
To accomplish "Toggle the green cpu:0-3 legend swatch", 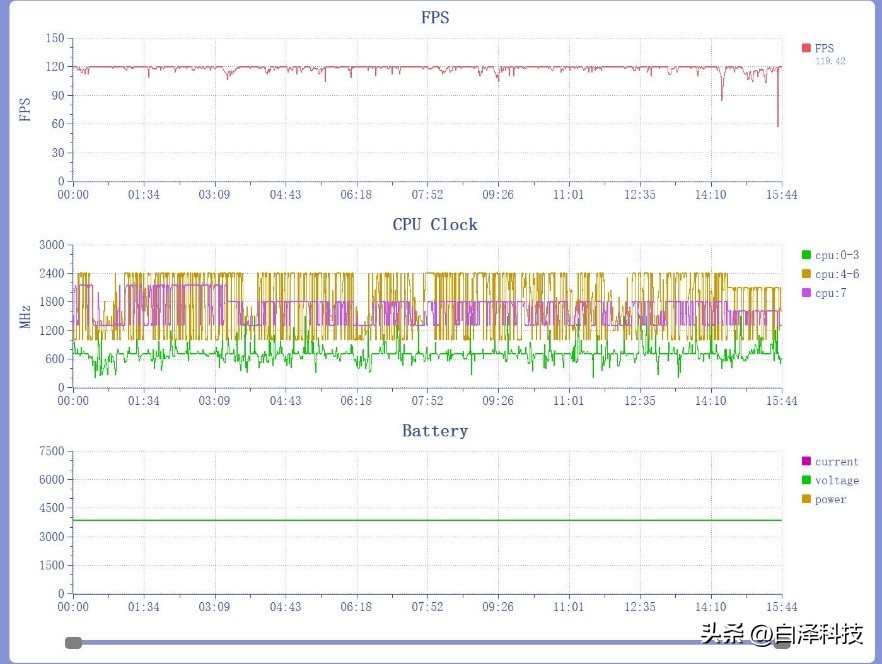I will coord(806,255).
